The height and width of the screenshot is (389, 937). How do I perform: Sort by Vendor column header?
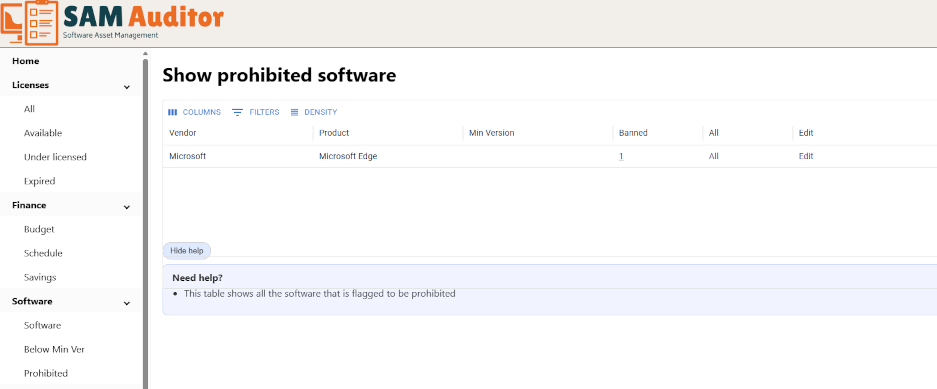click(x=183, y=133)
